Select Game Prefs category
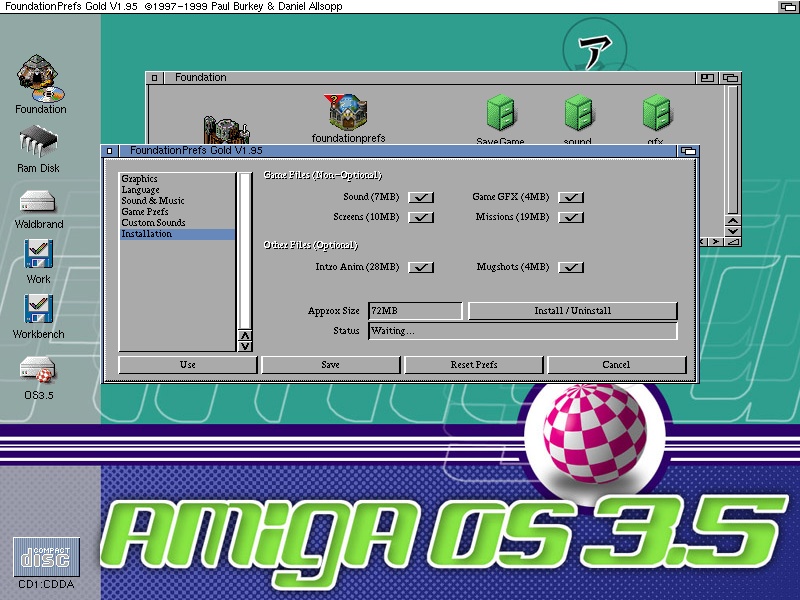This screenshot has height=600, width=800. coord(178,212)
